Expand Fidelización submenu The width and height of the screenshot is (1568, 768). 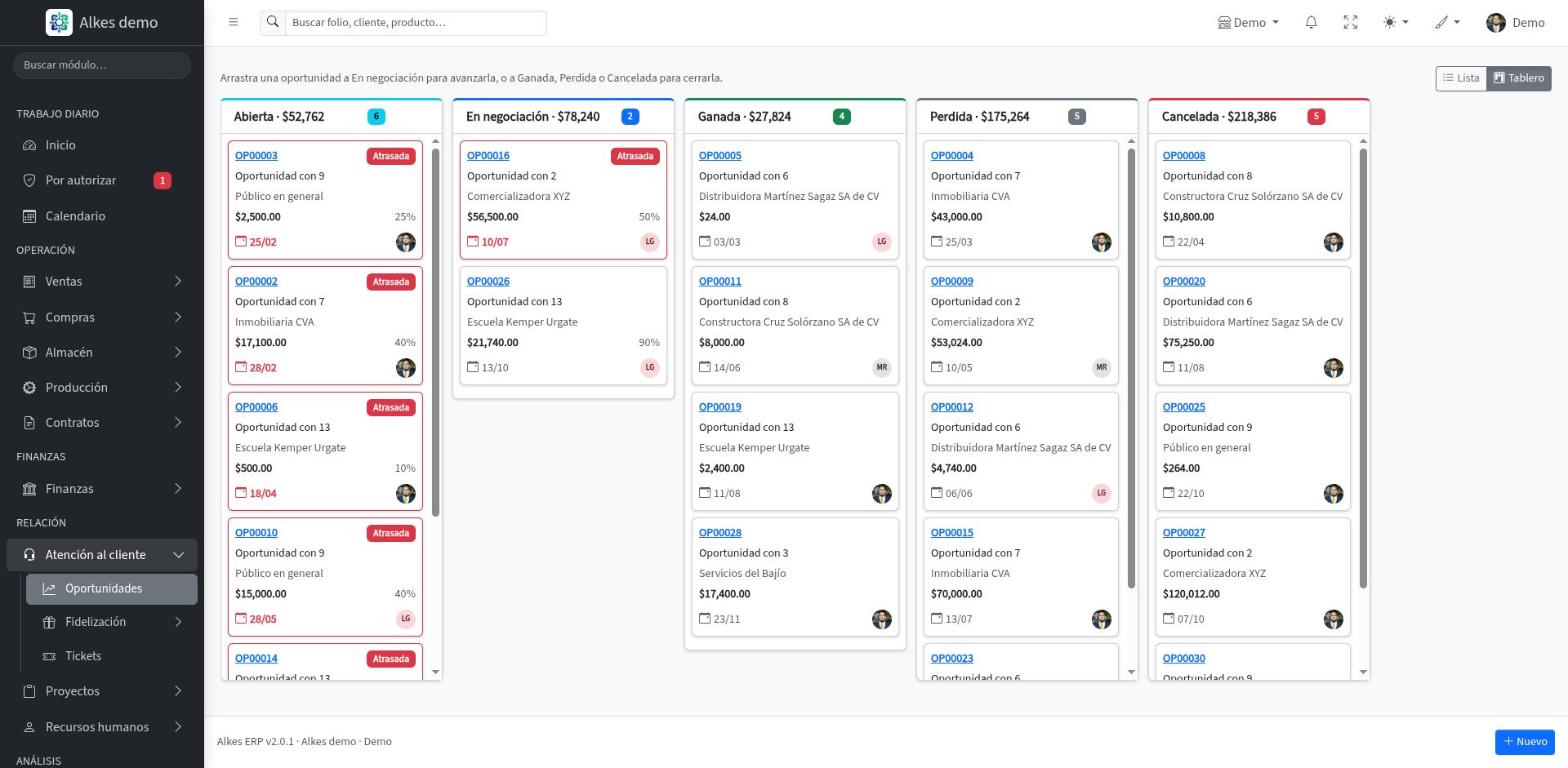pyautogui.click(x=111, y=622)
